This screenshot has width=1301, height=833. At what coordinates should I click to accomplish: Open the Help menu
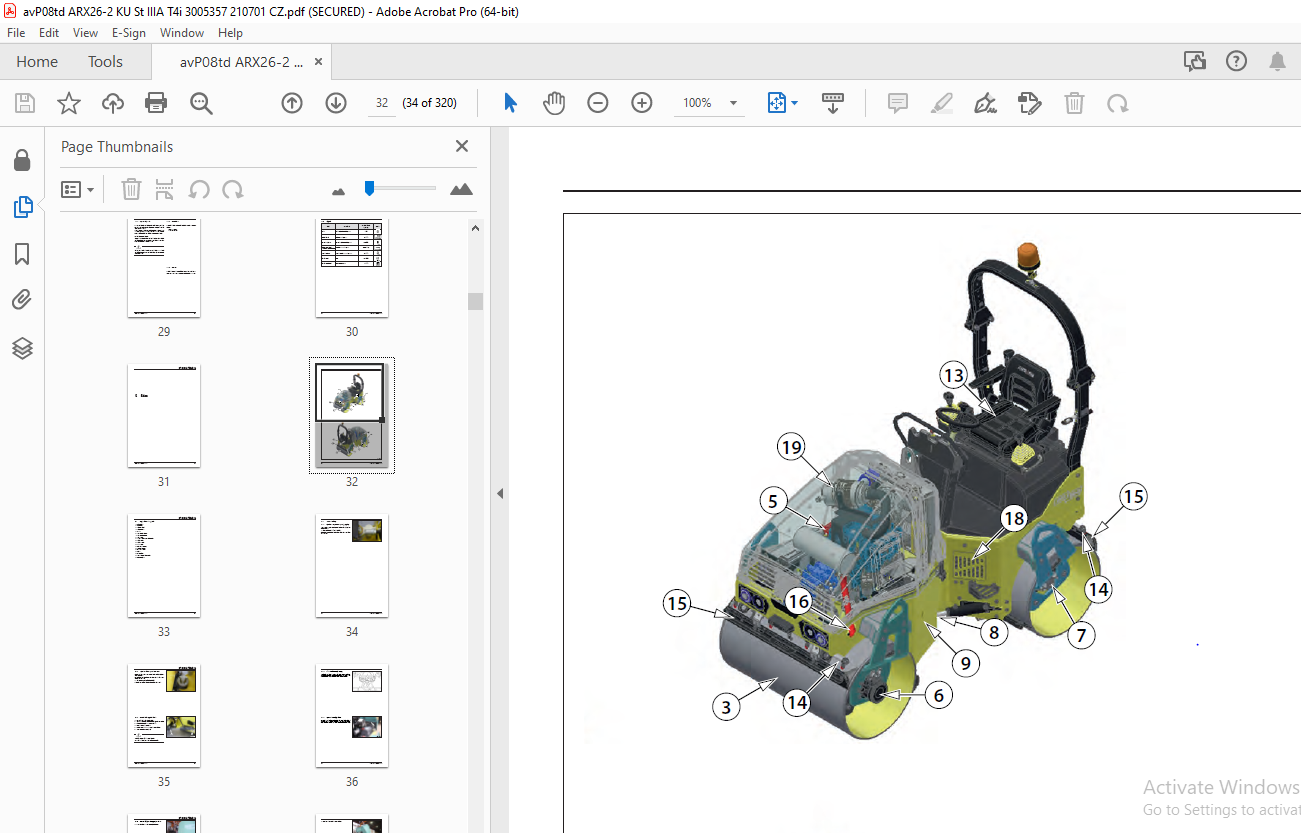click(230, 33)
